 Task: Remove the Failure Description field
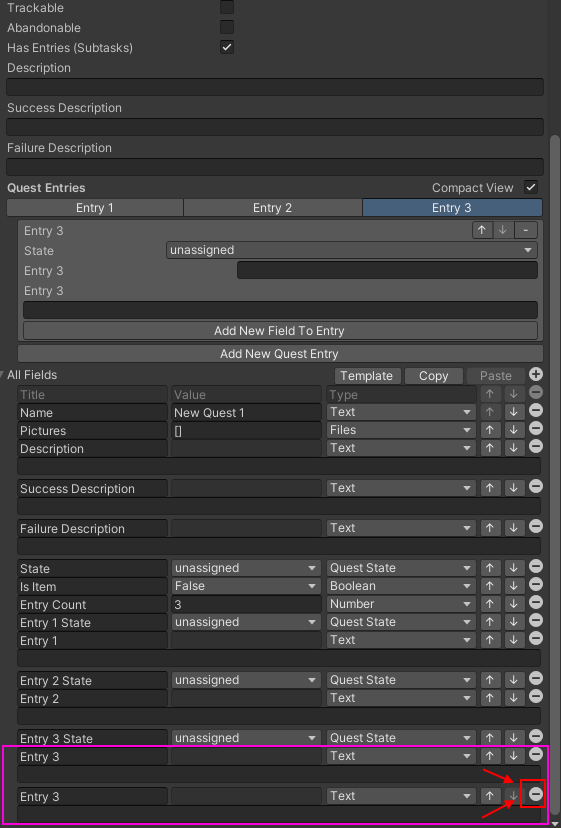click(x=536, y=526)
